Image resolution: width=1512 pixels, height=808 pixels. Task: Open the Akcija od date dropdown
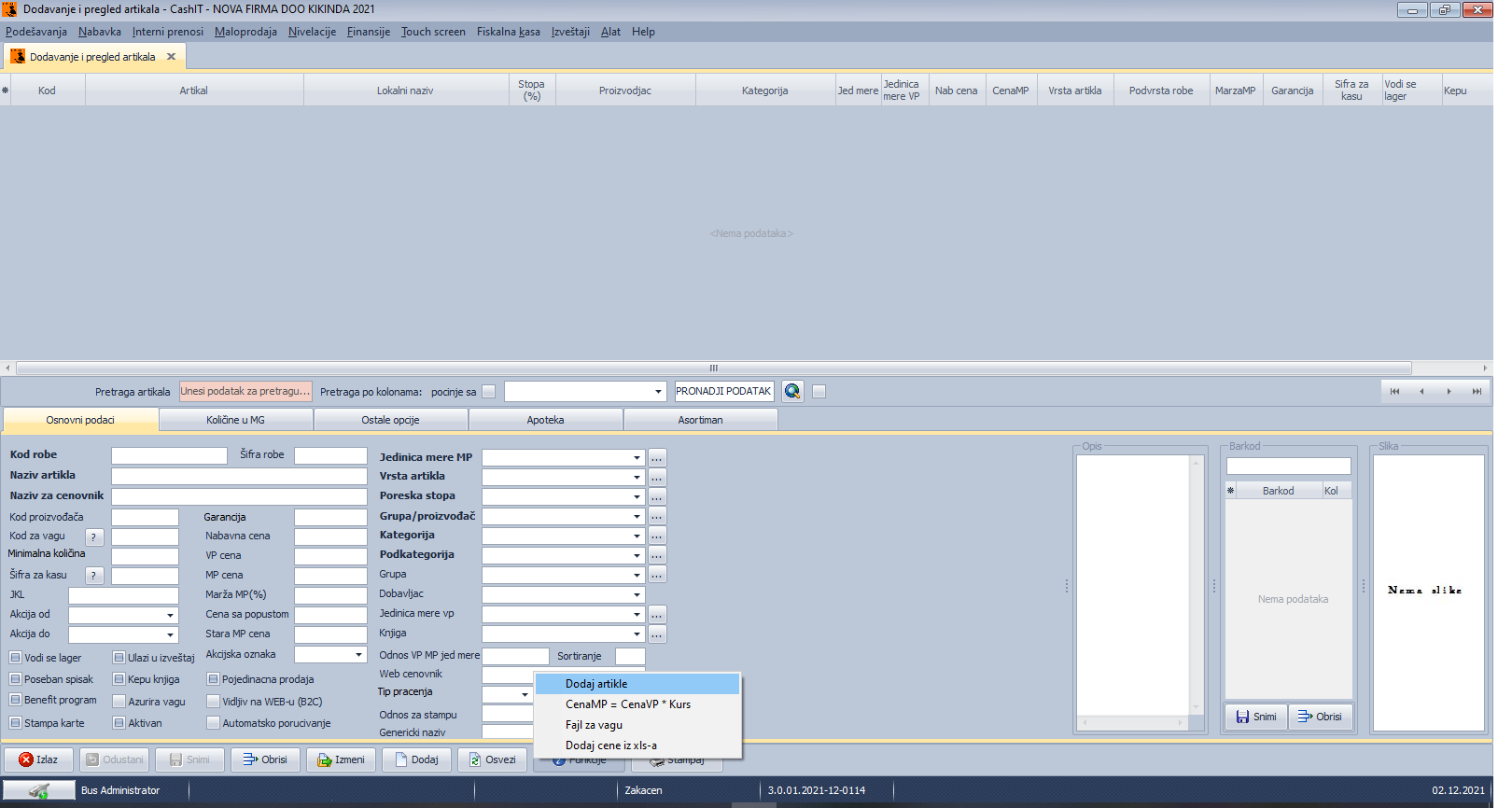(x=171, y=616)
